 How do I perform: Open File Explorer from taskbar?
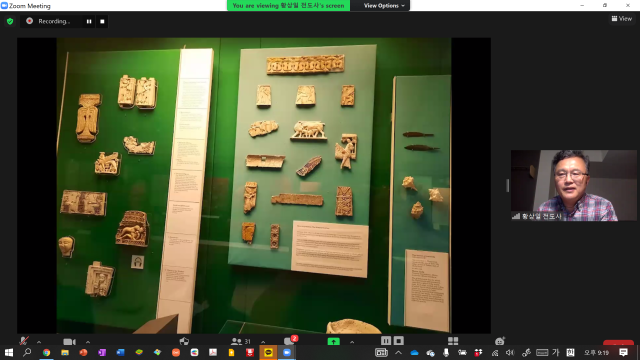coord(65,352)
